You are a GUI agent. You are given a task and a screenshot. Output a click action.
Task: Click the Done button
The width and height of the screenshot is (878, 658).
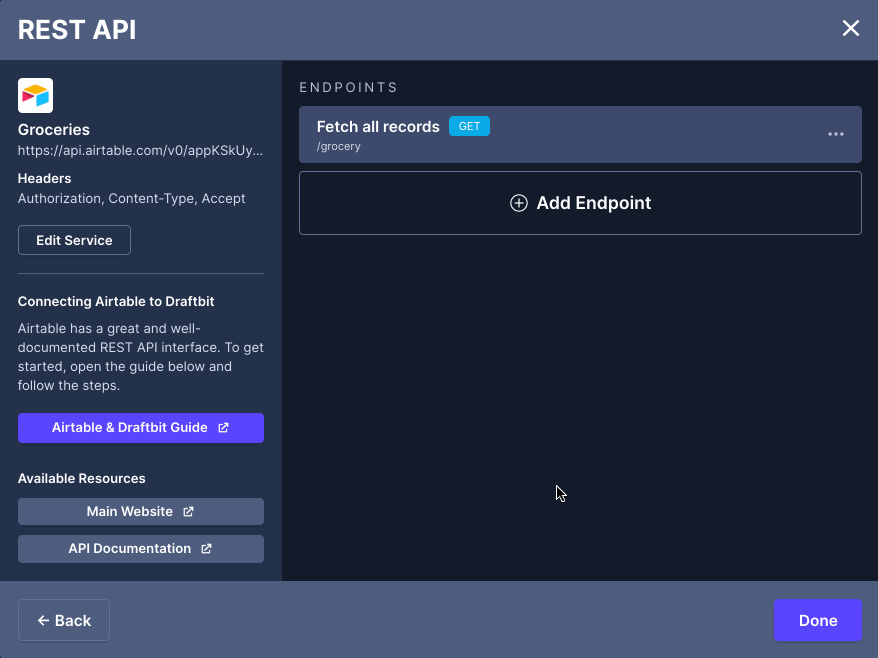pyautogui.click(x=818, y=620)
